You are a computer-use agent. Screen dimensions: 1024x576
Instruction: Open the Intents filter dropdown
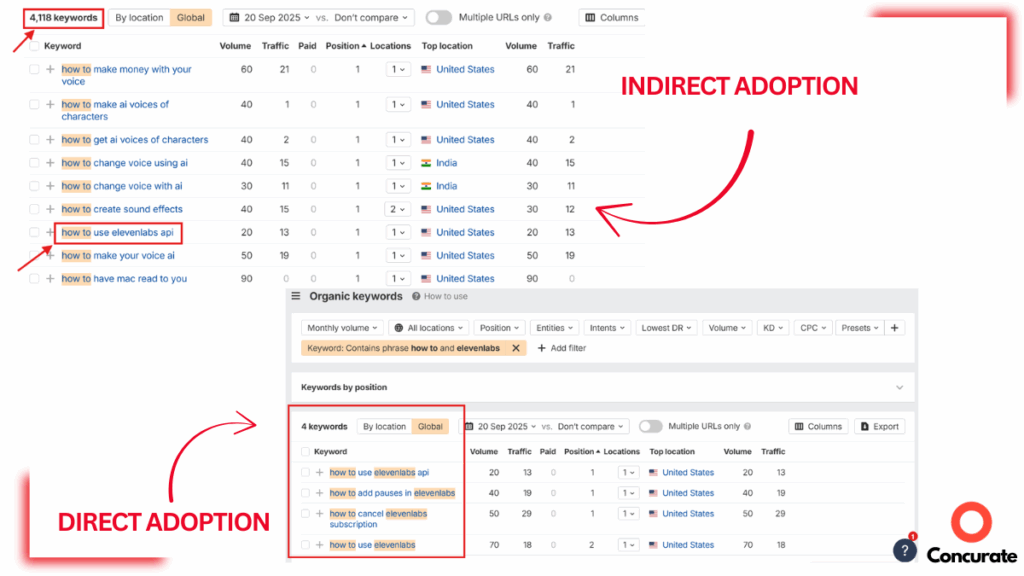tap(607, 328)
